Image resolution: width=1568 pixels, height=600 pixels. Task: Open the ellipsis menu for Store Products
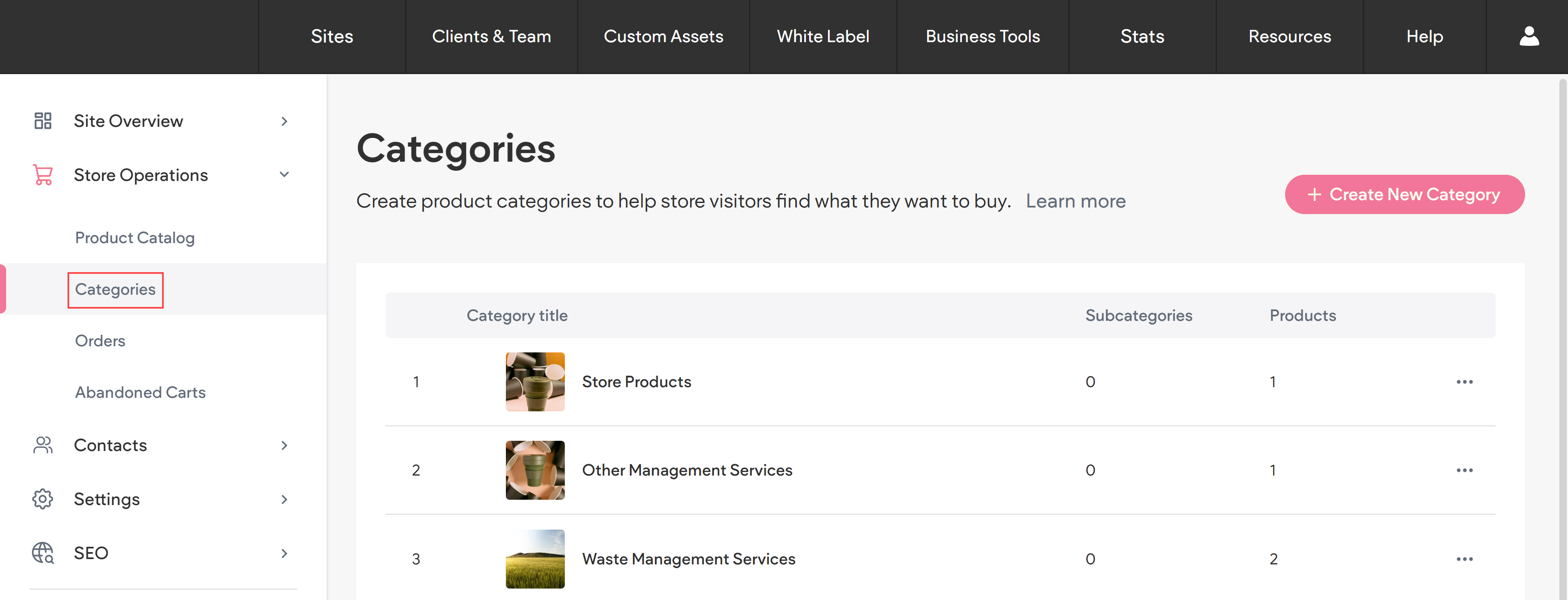(1465, 381)
